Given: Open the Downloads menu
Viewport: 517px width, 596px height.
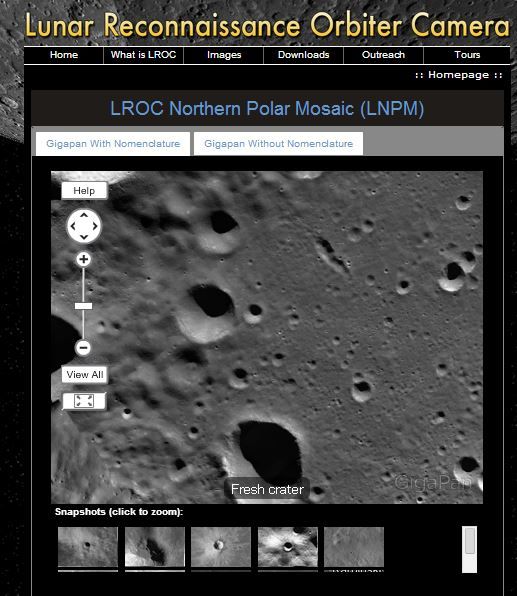Looking at the screenshot, I should click(x=304, y=55).
